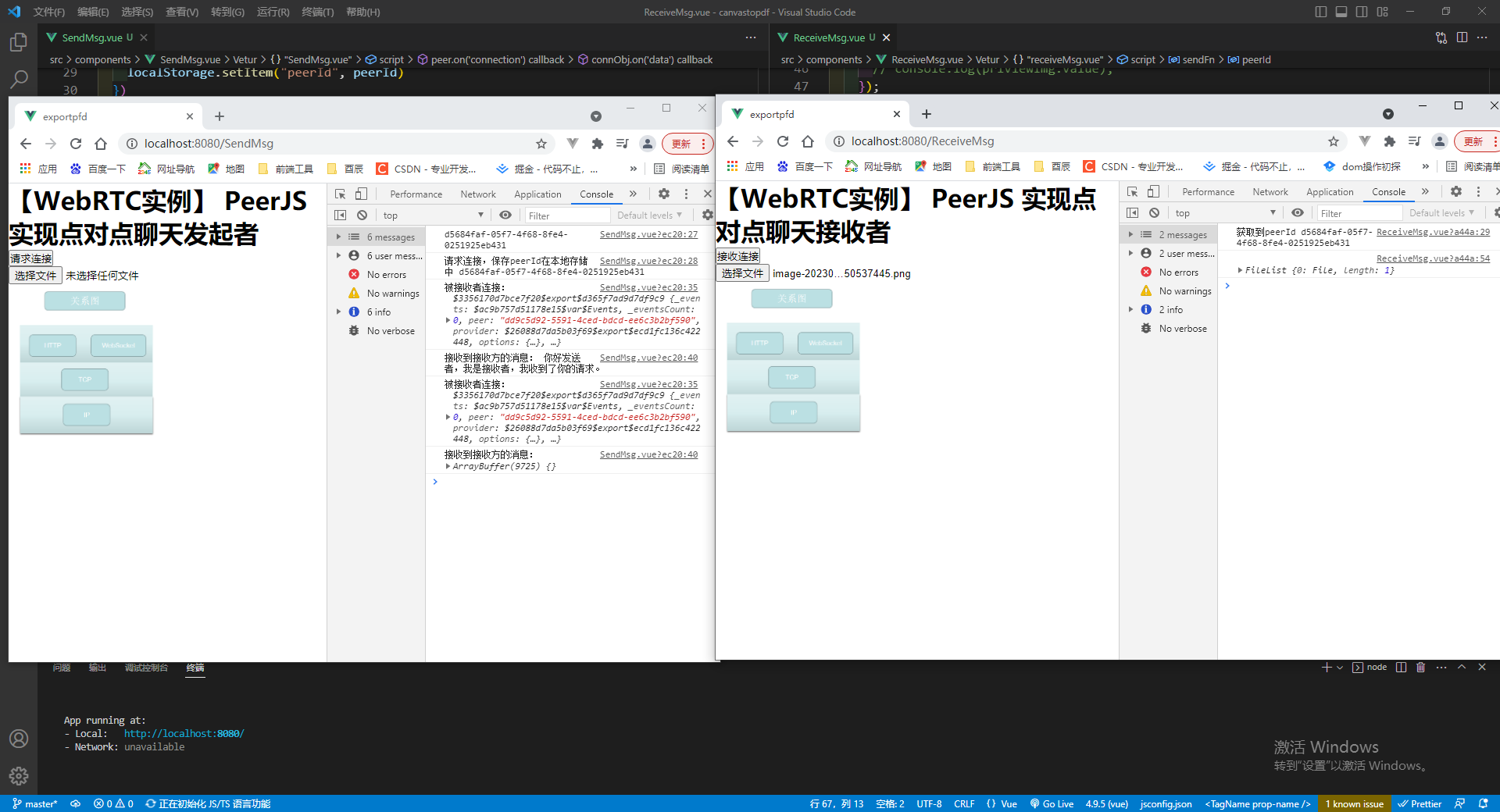
Task: Select ReceiveMsg.vue editor tab
Action: [828, 37]
